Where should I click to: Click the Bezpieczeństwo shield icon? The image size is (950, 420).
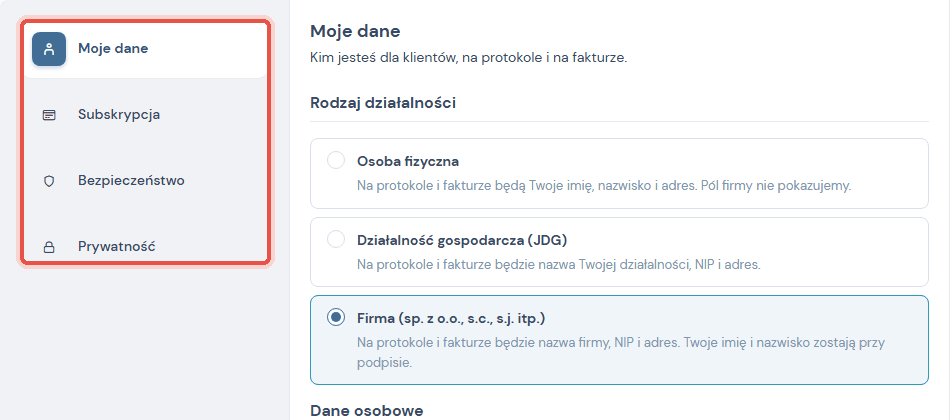(49, 181)
